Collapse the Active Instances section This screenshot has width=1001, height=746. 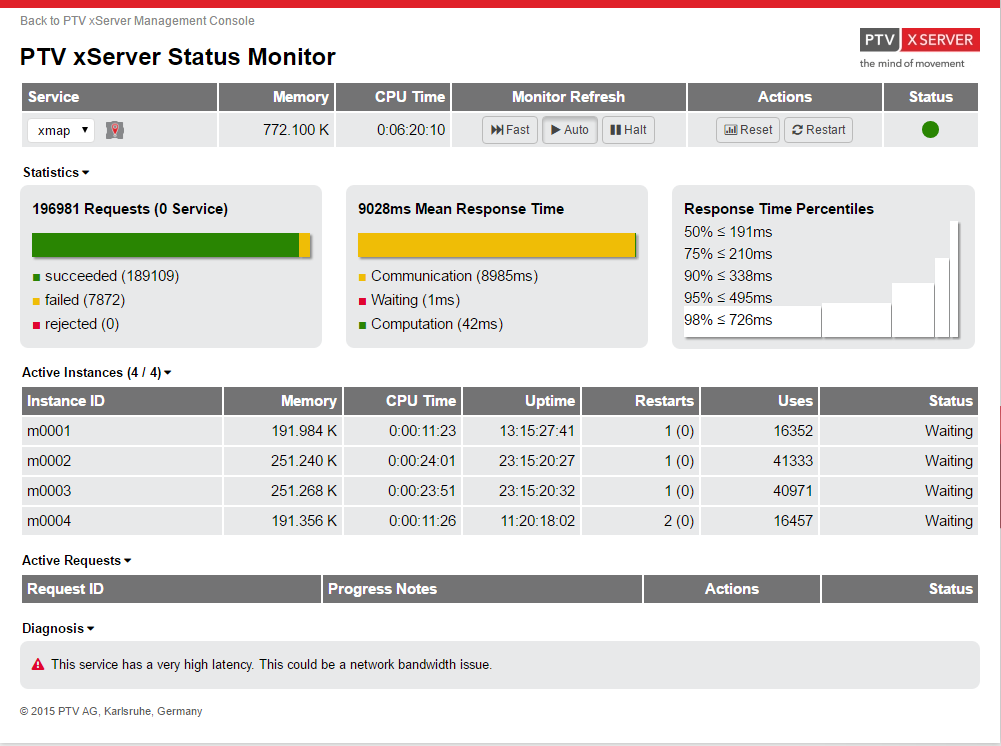pyautogui.click(x=96, y=373)
